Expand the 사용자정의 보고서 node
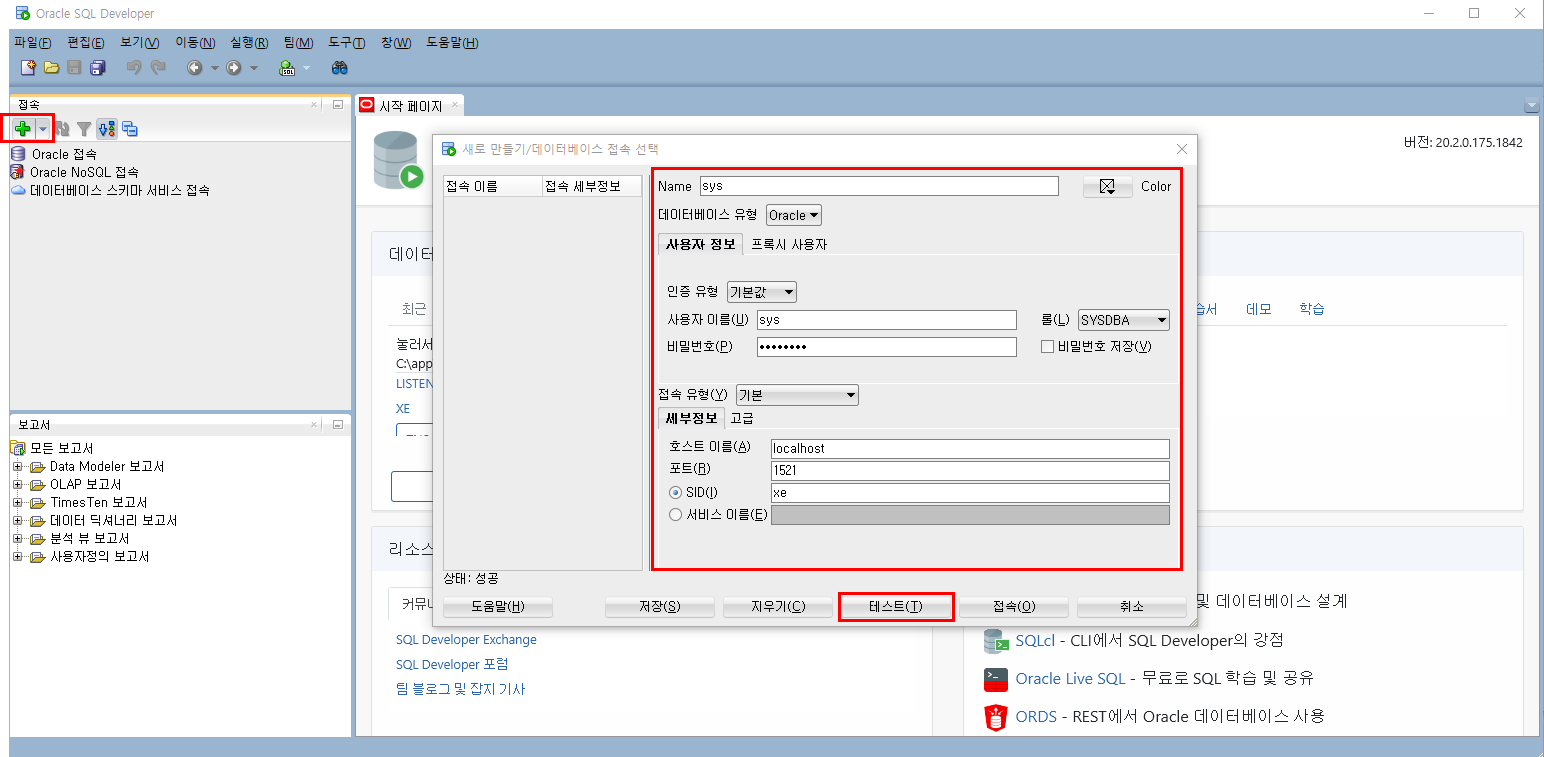1544x757 pixels. click(17, 557)
